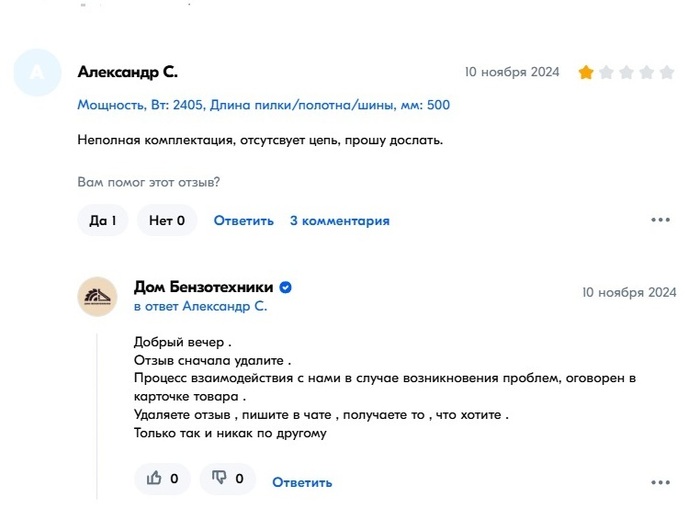Click 'Ответить' under Александр's review
This screenshot has width=700, height=508.
click(243, 220)
